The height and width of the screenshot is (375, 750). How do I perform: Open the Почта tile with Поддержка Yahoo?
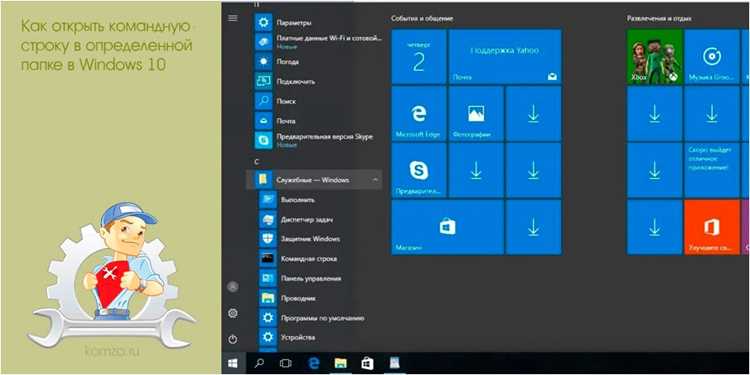tap(505, 56)
